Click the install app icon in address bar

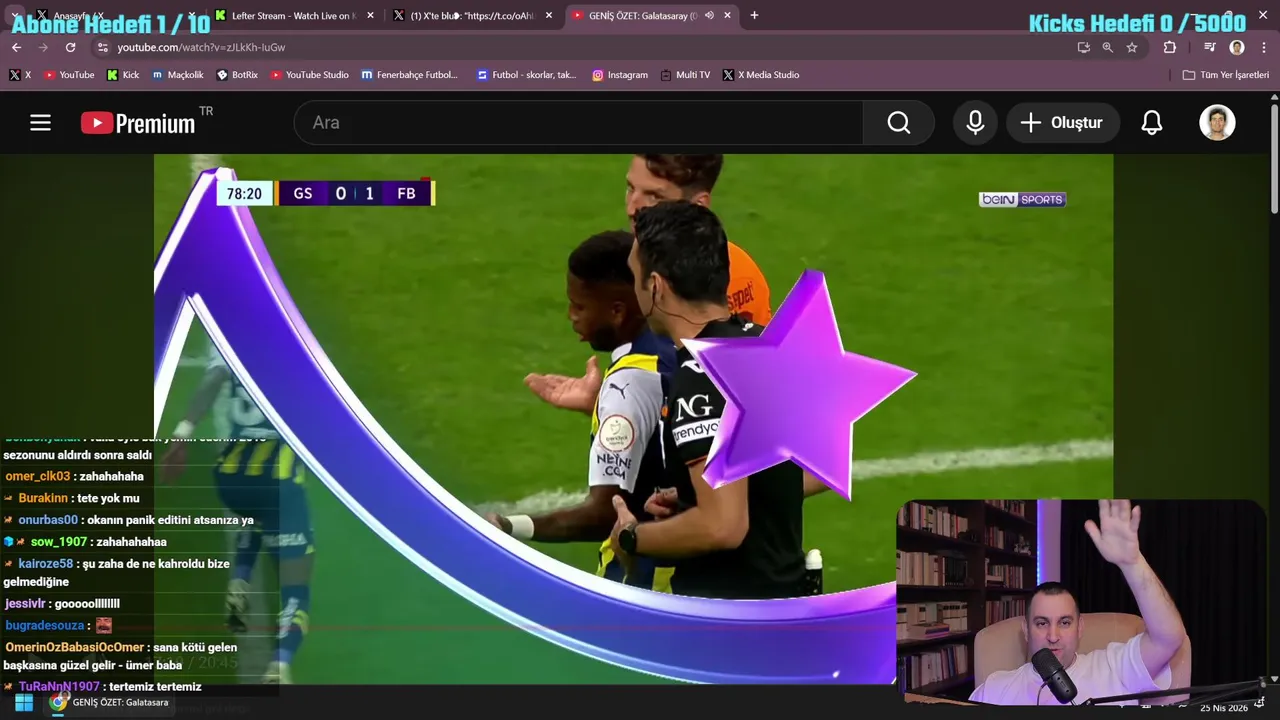coord(1083,47)
